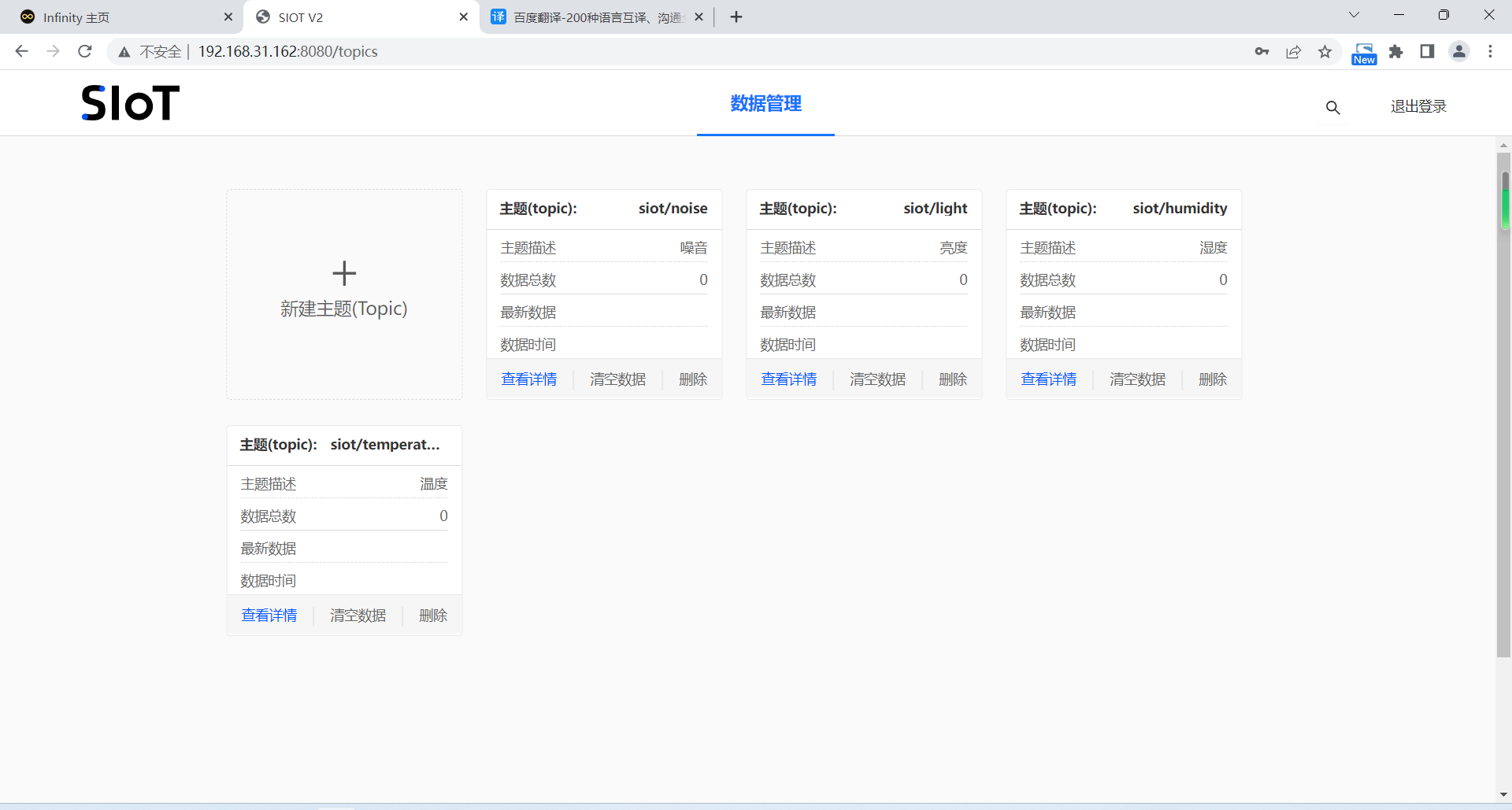Open the extensions puzzle icon
1512x810 pixels.
click(x=1395, y=51)
